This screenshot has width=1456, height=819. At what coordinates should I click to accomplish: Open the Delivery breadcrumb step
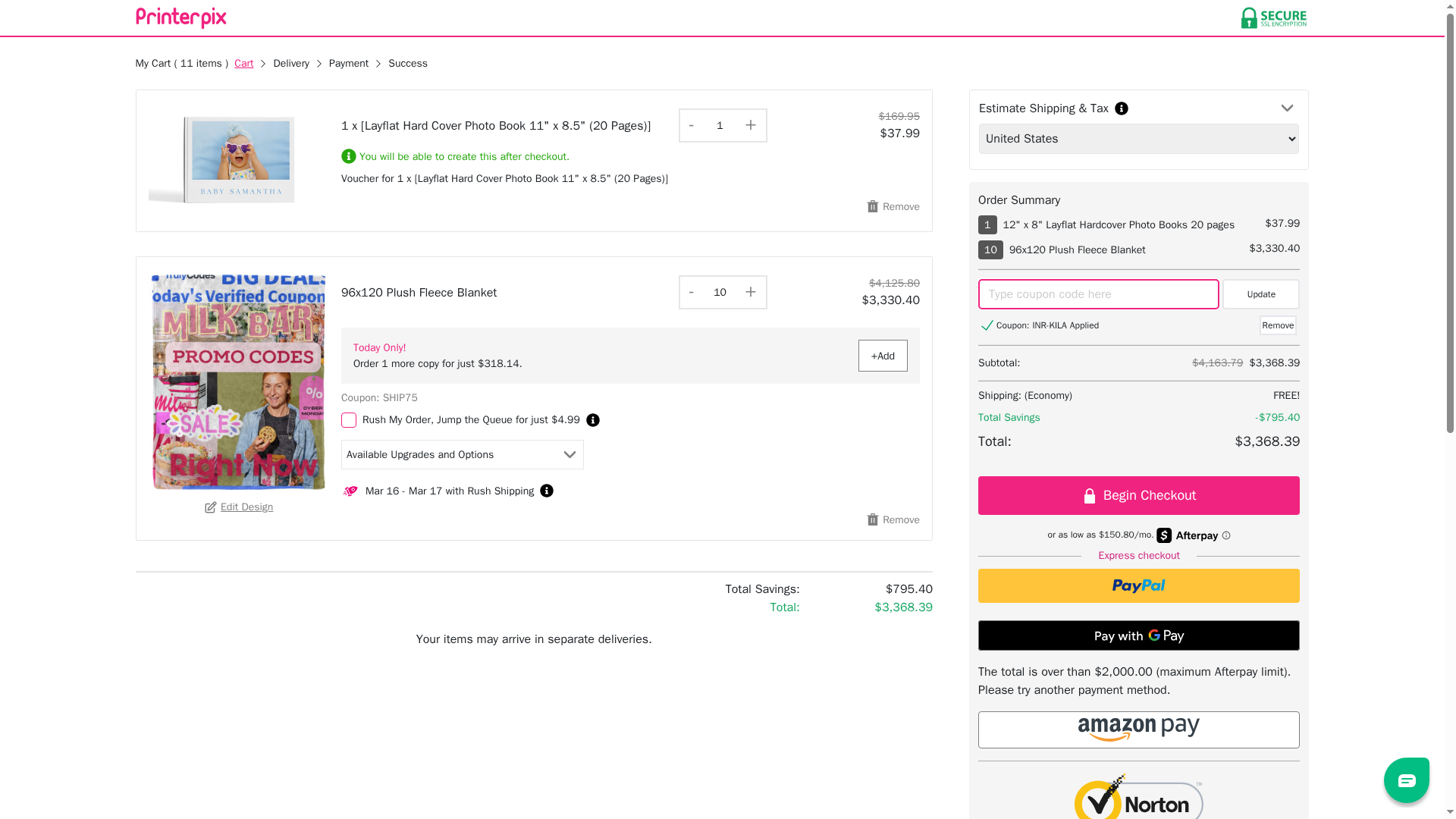[x=290, y=64]
